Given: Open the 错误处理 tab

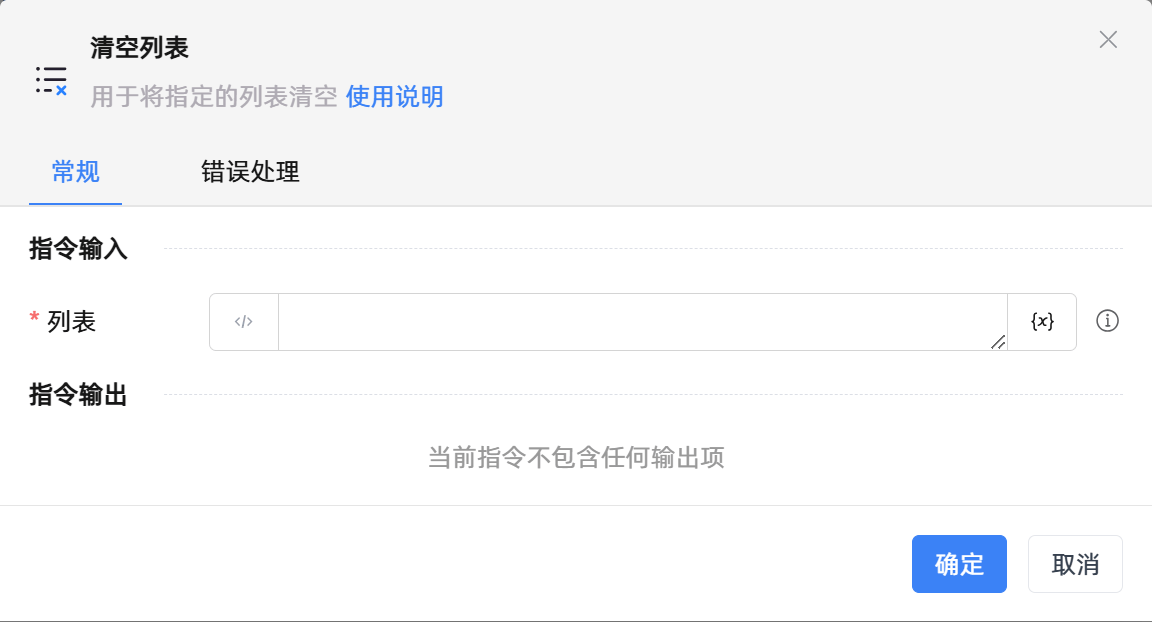Looking at the screenshot, I should 250,172.
